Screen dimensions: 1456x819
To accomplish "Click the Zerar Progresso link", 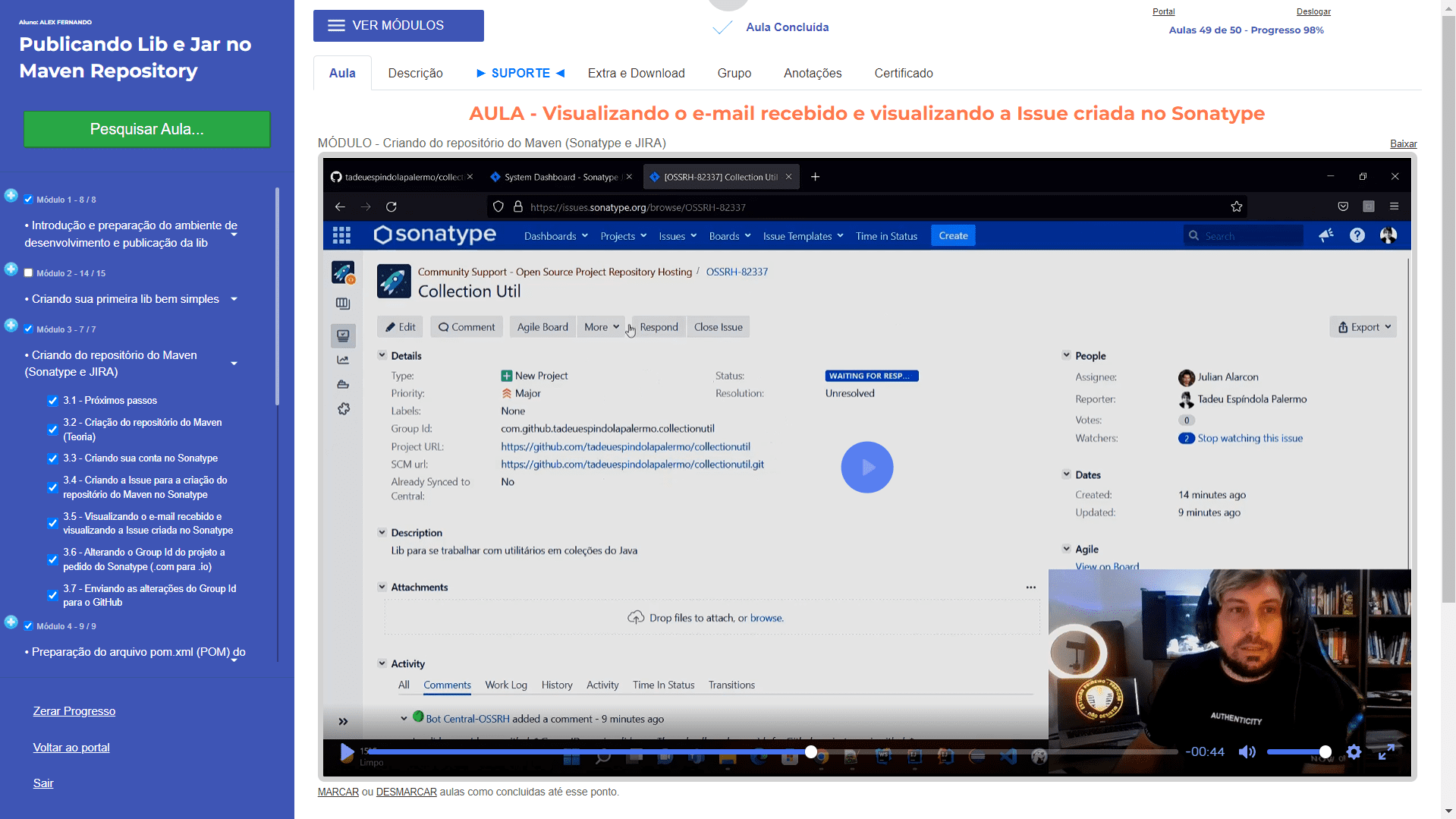I will [74, 711].
